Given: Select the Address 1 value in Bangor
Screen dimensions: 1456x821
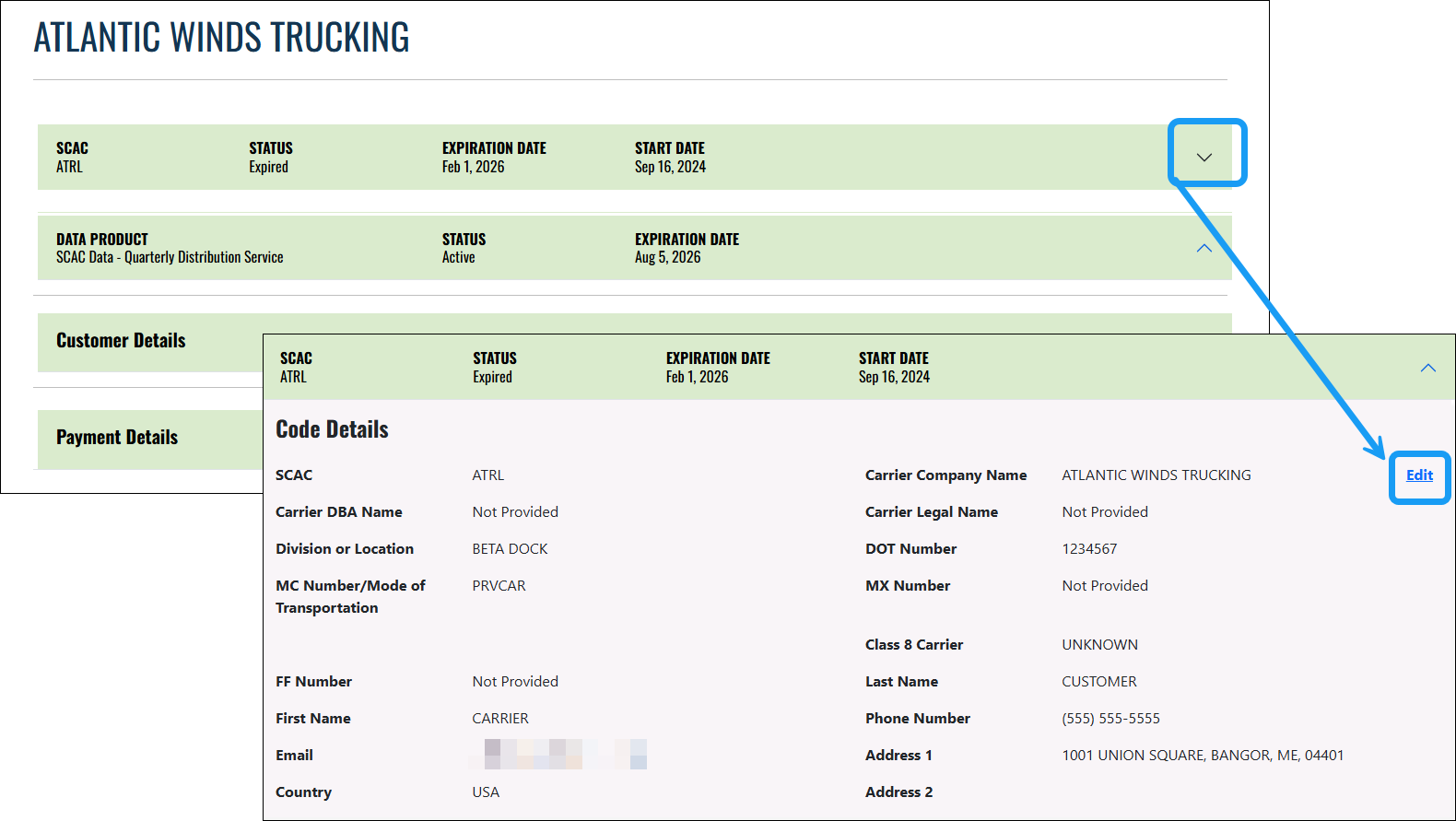Looking at the screenshot, I should coord(1202,756).
